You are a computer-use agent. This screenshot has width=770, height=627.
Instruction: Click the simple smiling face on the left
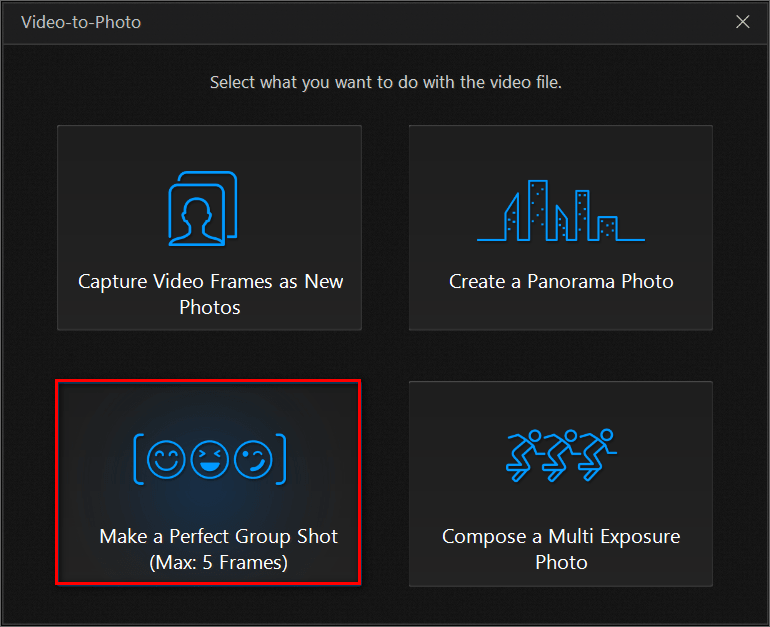166,460
